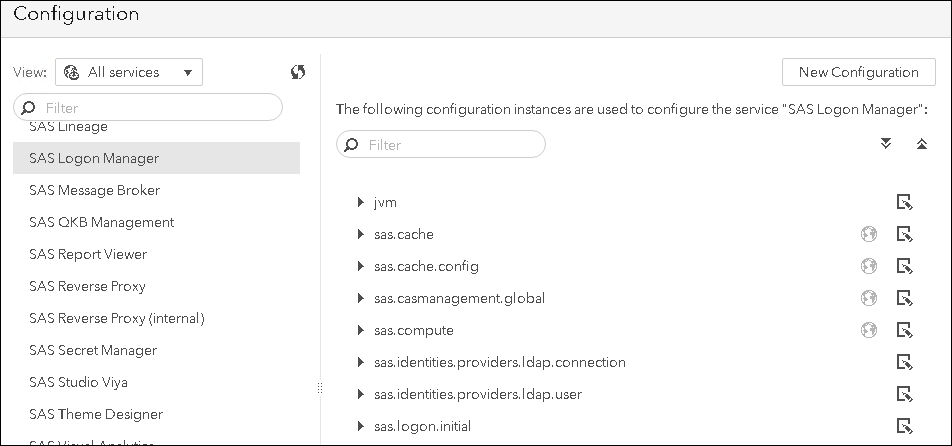Click globe icon next to sas.cache.config
The image size is (952, 446).
point(869,267)
